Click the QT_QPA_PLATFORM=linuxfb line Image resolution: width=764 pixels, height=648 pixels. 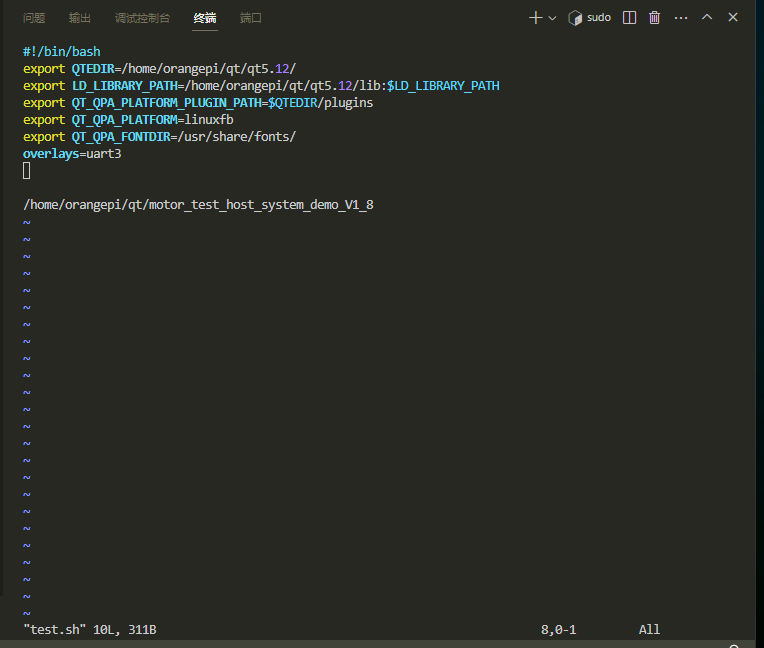pyautogui.click(x=128, y=120)
